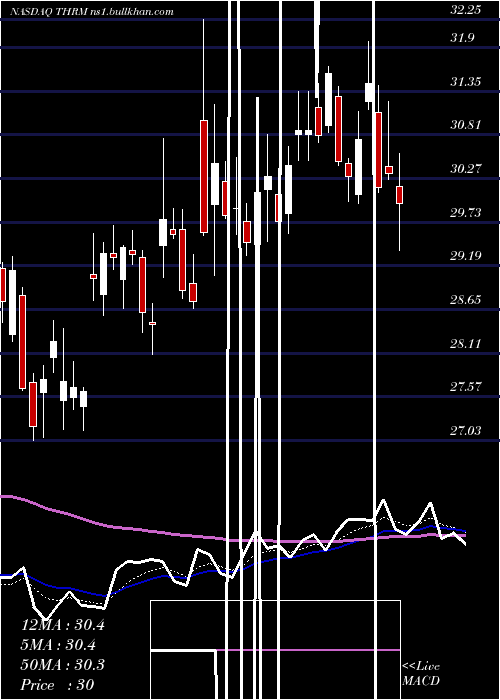Viewport: 500px width, 700px height.
Task: Click the NASDAQ THRM ns1.bullkhan.com header text
Action: tap(91, 12)
